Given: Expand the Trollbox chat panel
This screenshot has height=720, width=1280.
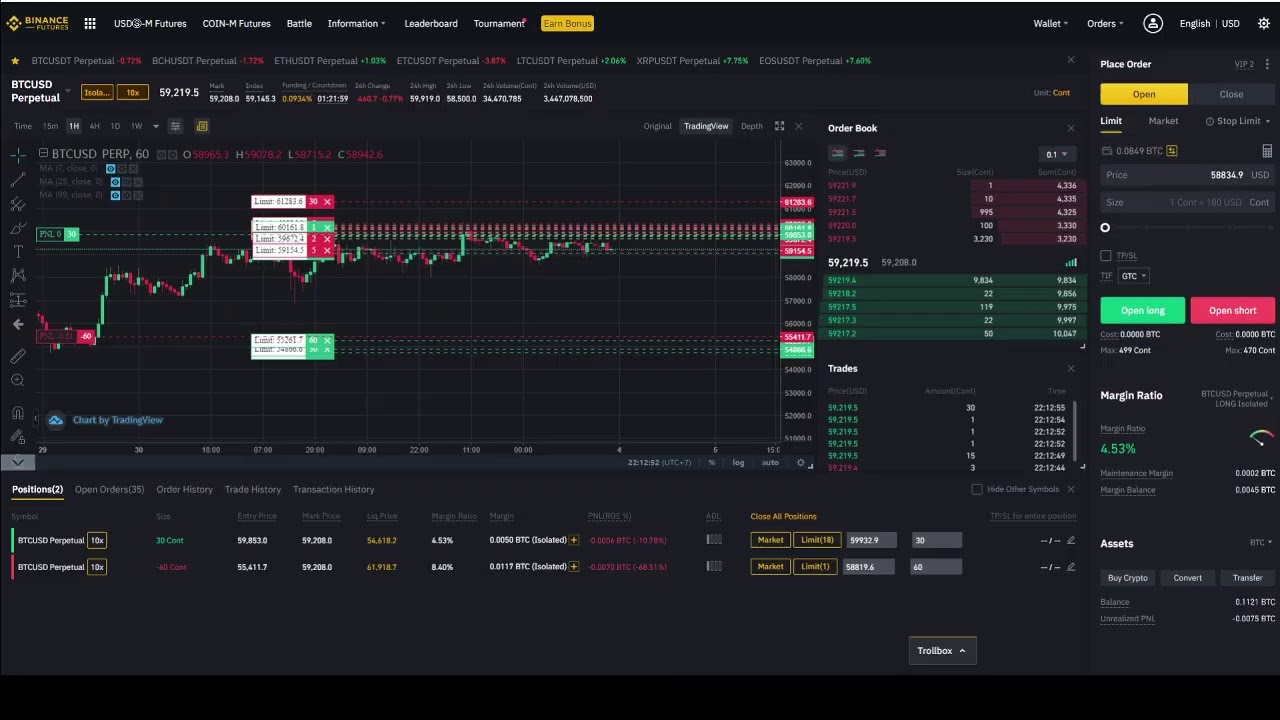Looking at the screenshot, I should tap(942, 651).
